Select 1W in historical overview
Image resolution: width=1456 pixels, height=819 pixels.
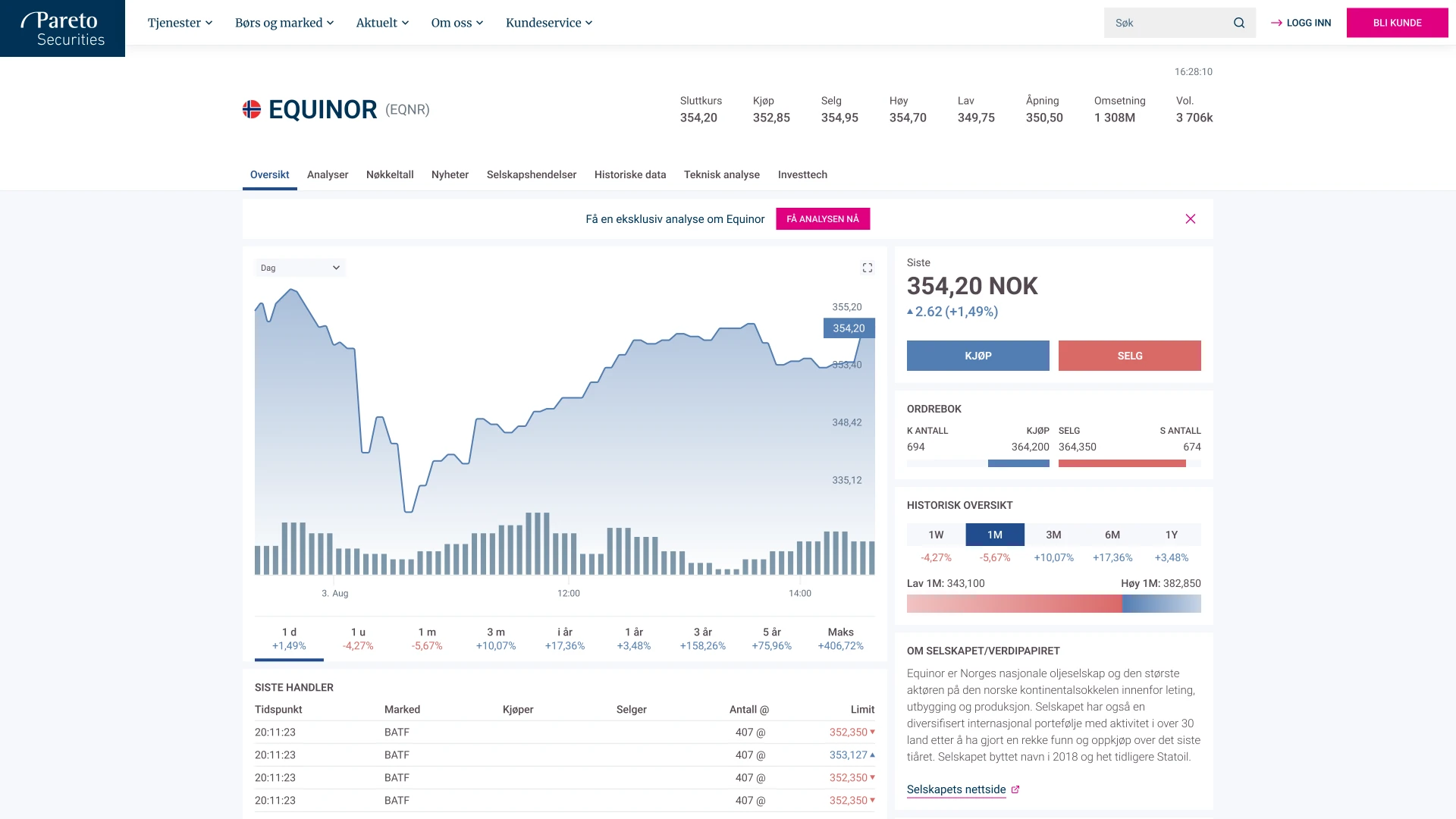[936, 535]
